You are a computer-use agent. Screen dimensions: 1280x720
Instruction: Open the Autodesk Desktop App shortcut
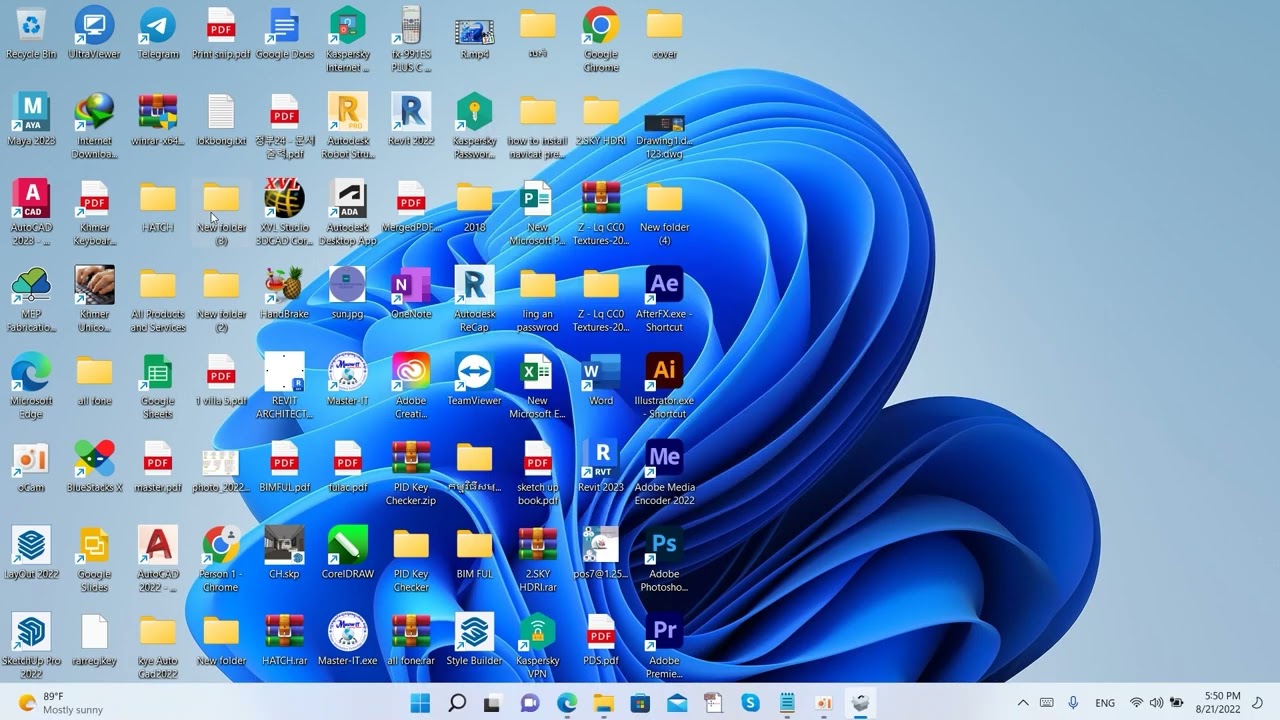coord(348,213)
